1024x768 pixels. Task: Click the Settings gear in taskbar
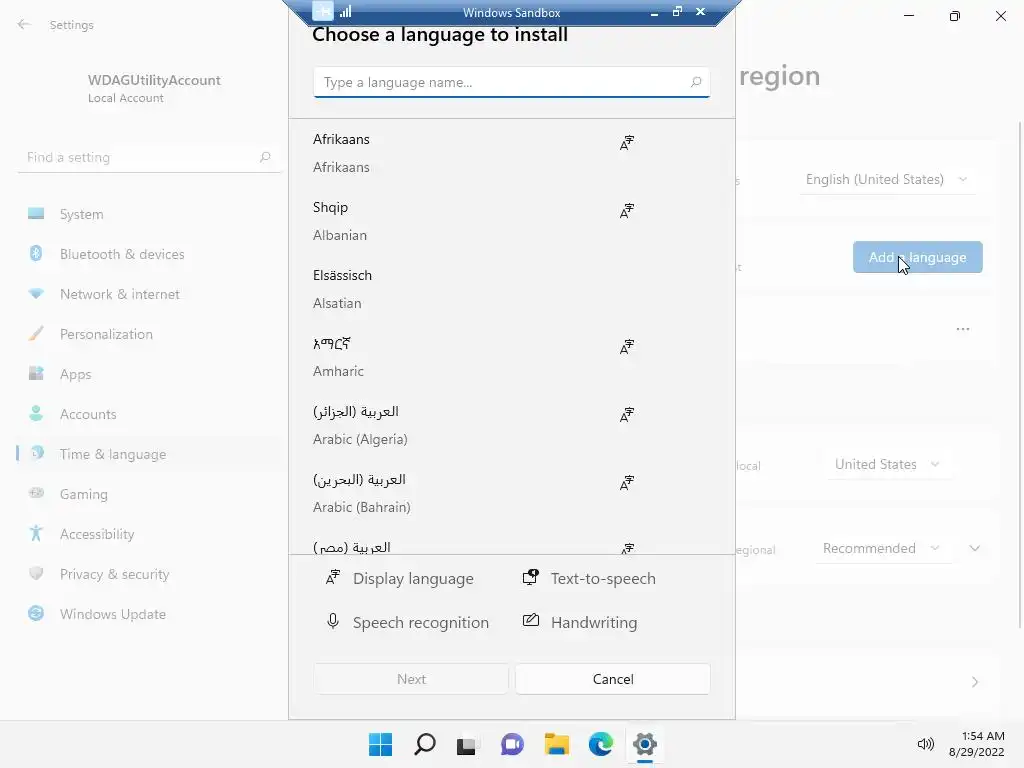click(x=645, y=744)
